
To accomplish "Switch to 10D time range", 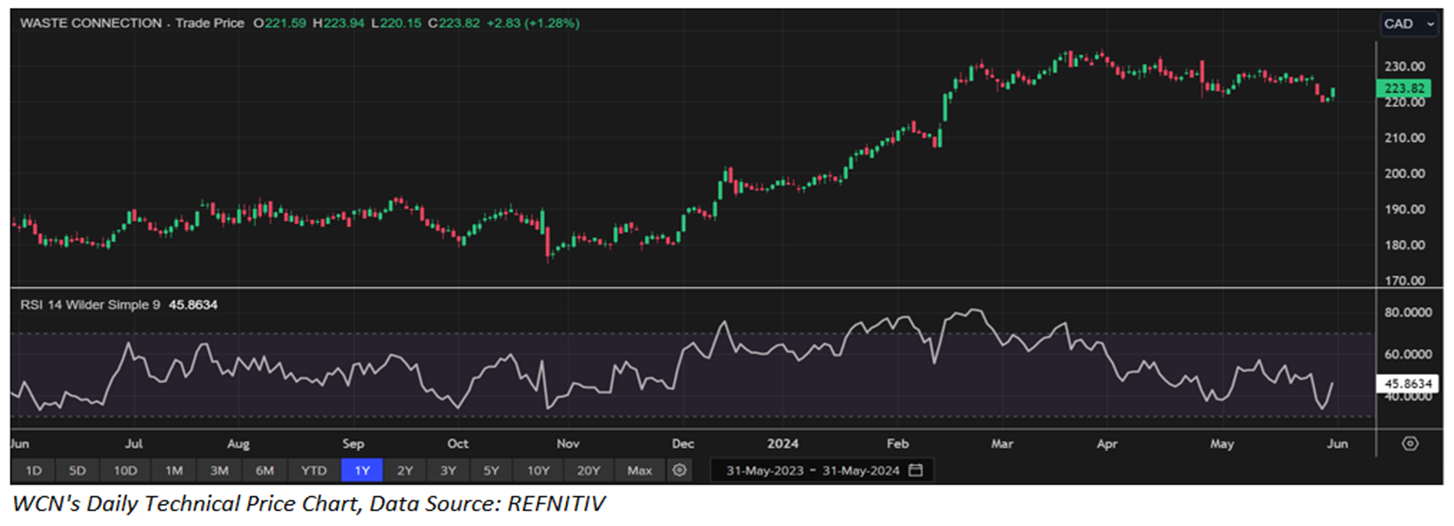I will coord(125,470).
